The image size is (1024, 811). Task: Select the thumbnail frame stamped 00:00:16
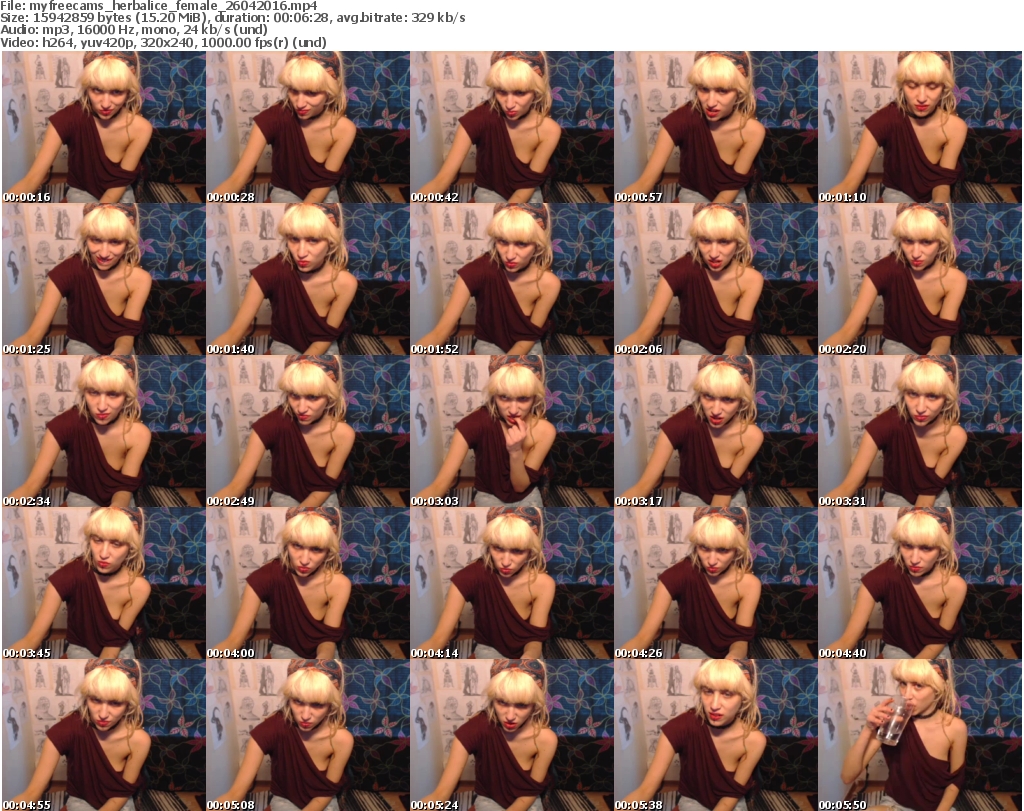tap(104, 127)
